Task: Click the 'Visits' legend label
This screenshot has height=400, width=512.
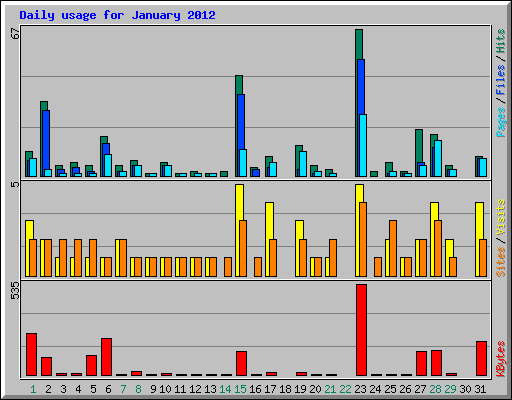Action: (500, 218)
